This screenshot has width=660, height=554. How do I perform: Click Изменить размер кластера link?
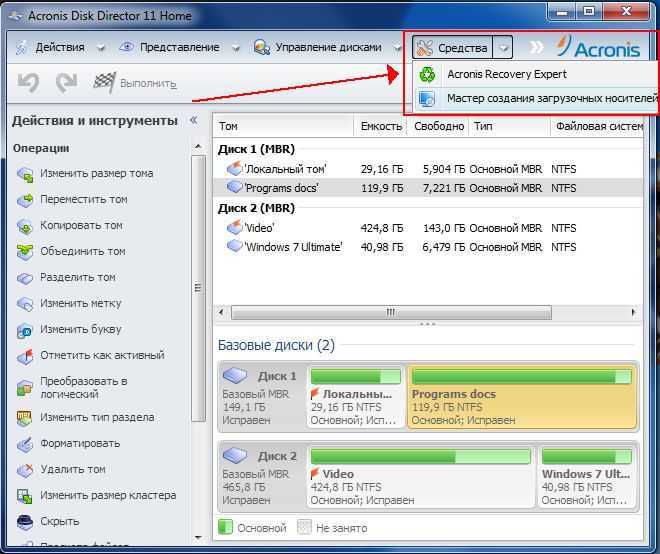[108, 495]
